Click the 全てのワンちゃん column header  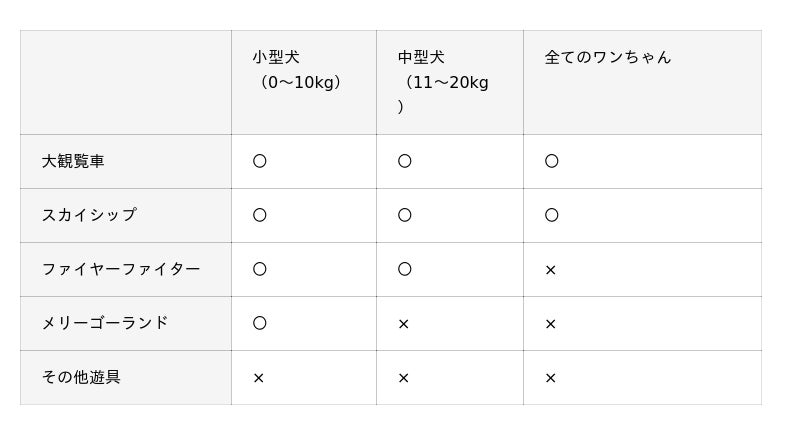tap(607, 58)
